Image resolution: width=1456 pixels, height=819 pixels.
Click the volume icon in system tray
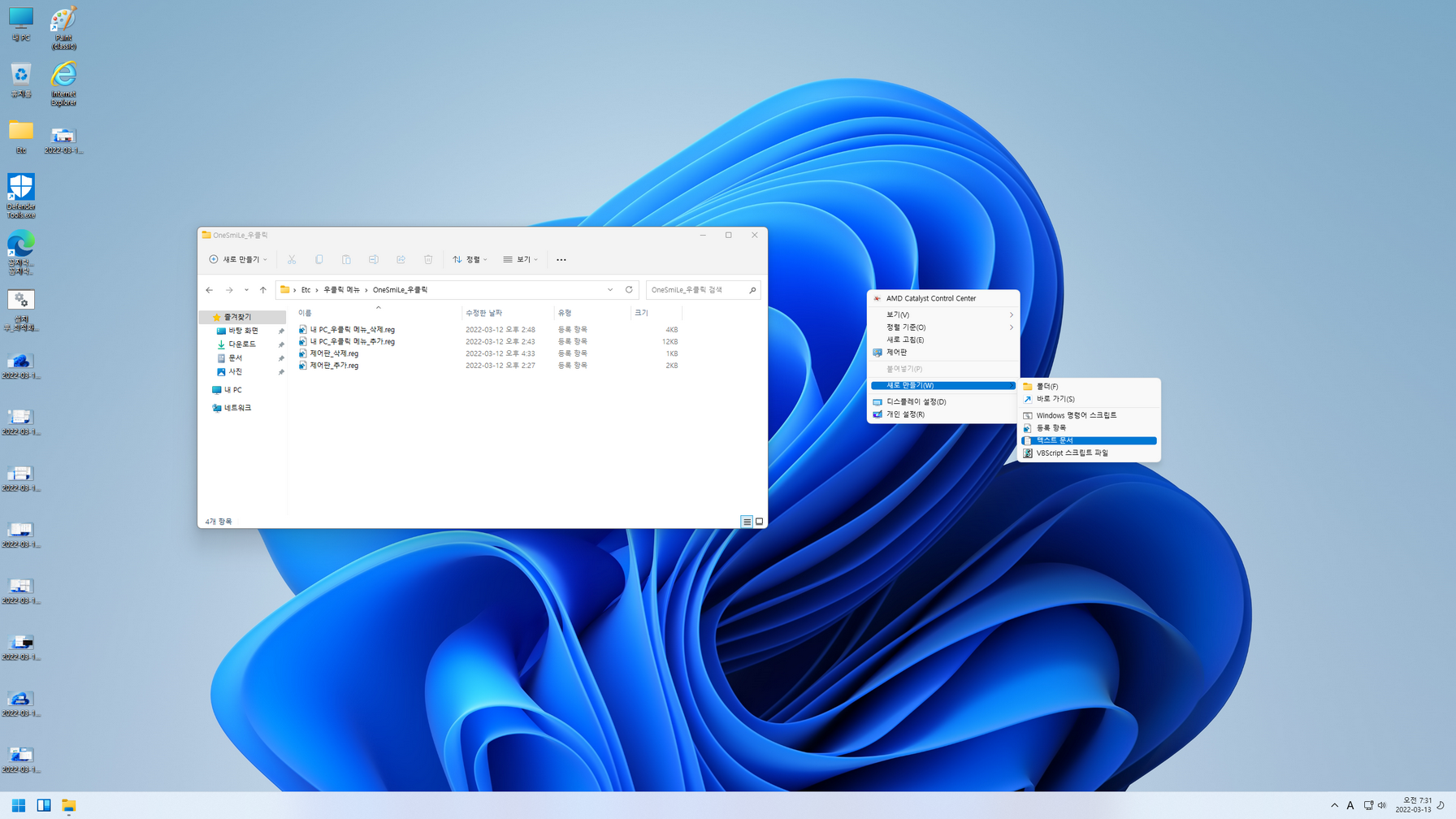click(x=1382, y=805)
